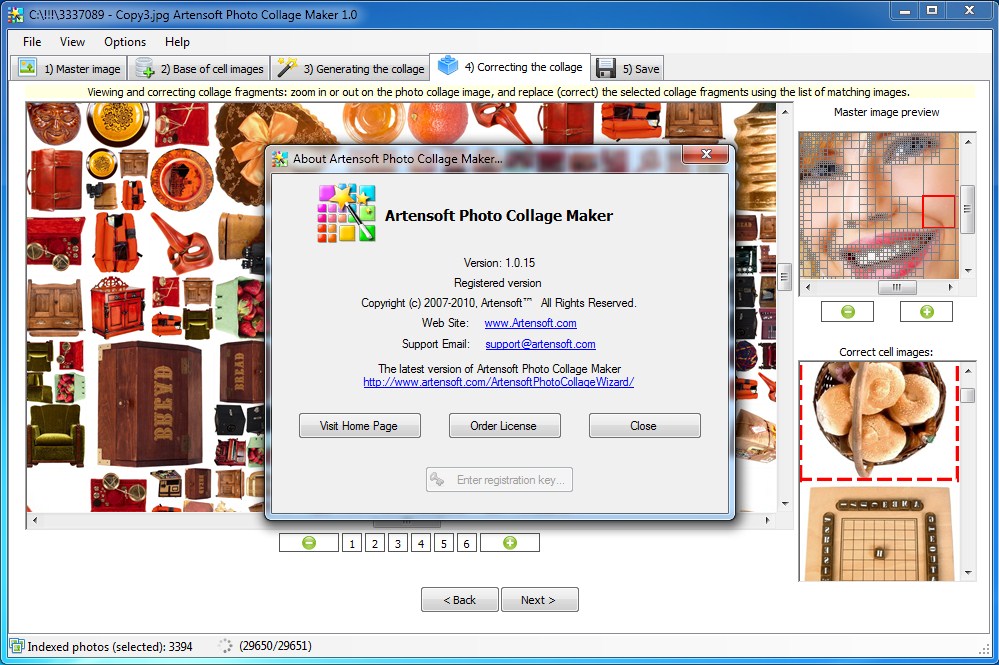This screenshot has width=999, height=665.
Task: Click the Indexed photos (selected): 3394 status
Action: (110, 647)
